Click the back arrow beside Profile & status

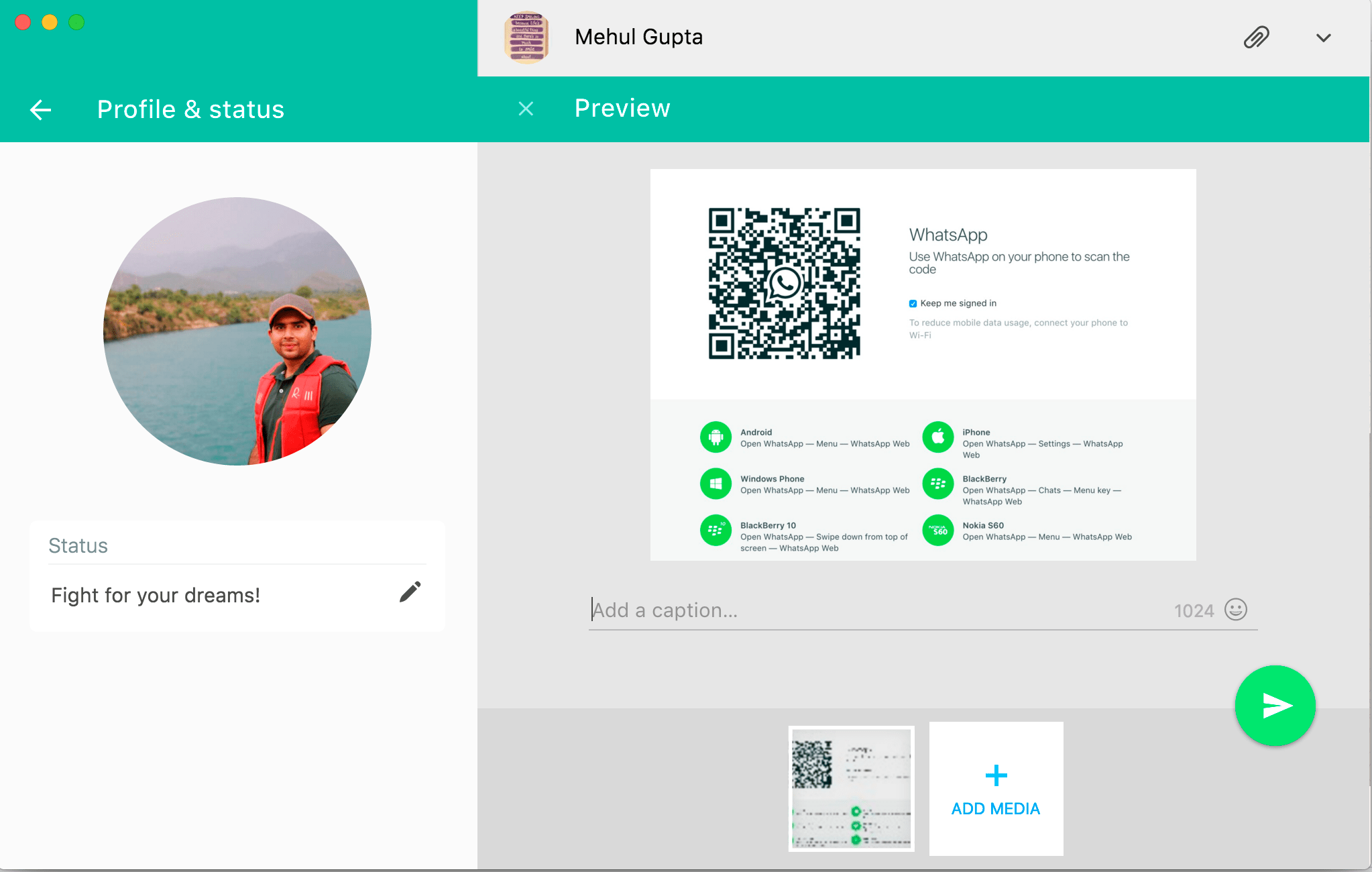[41, 110]
